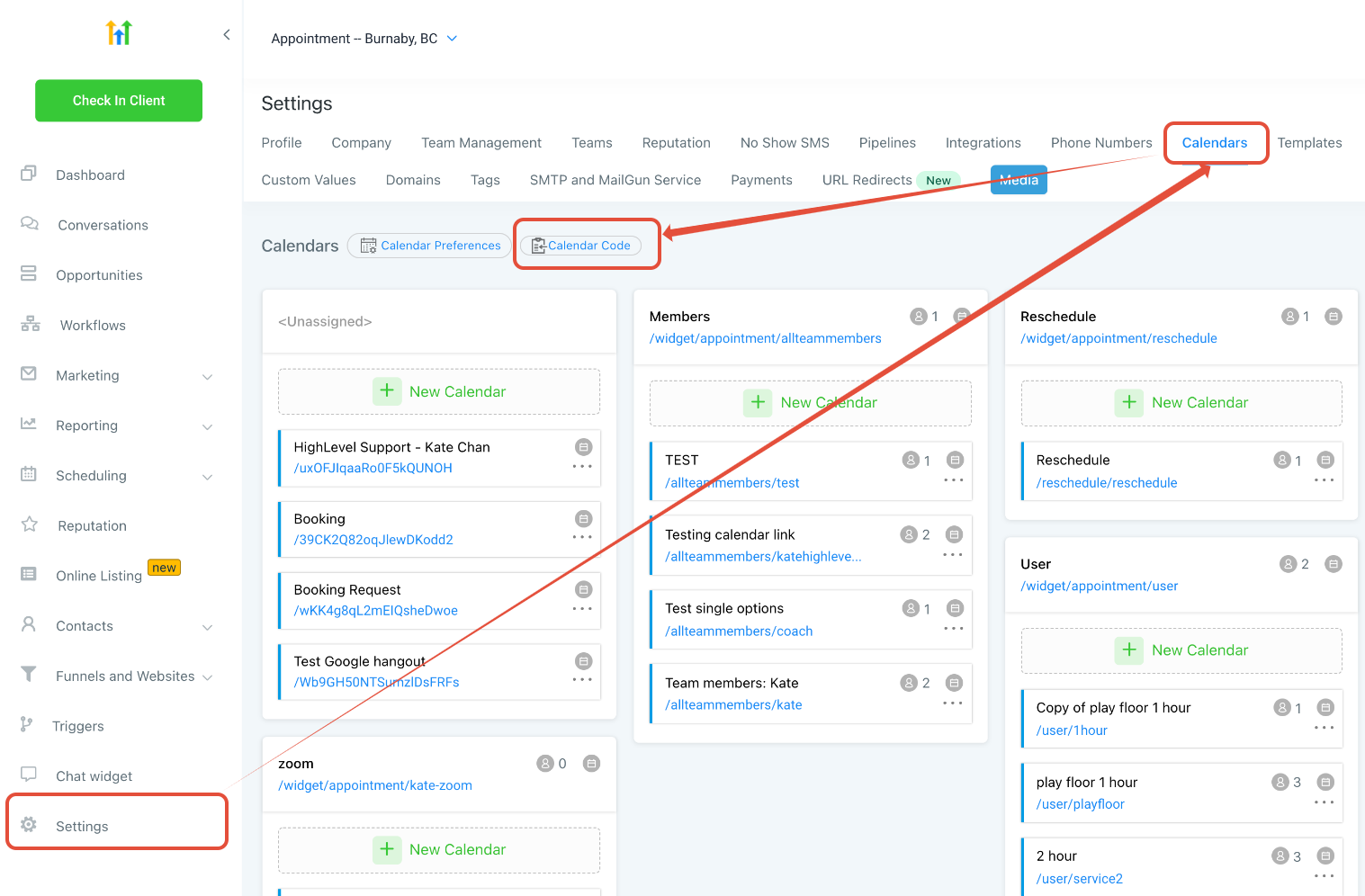This screenshot has width=1365, height=896.
Task: Select the Booking calendar card title
Action: [319, 519]
